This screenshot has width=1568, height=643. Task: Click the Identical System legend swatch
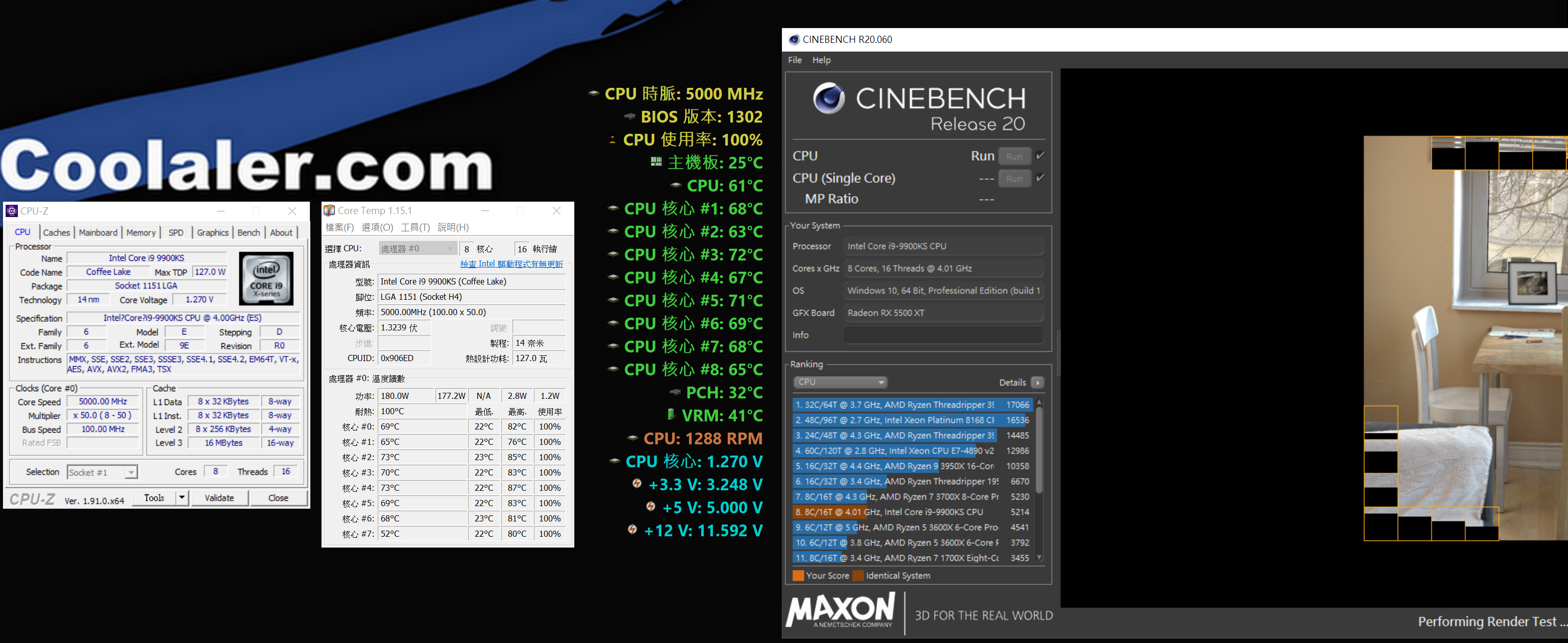857,576
